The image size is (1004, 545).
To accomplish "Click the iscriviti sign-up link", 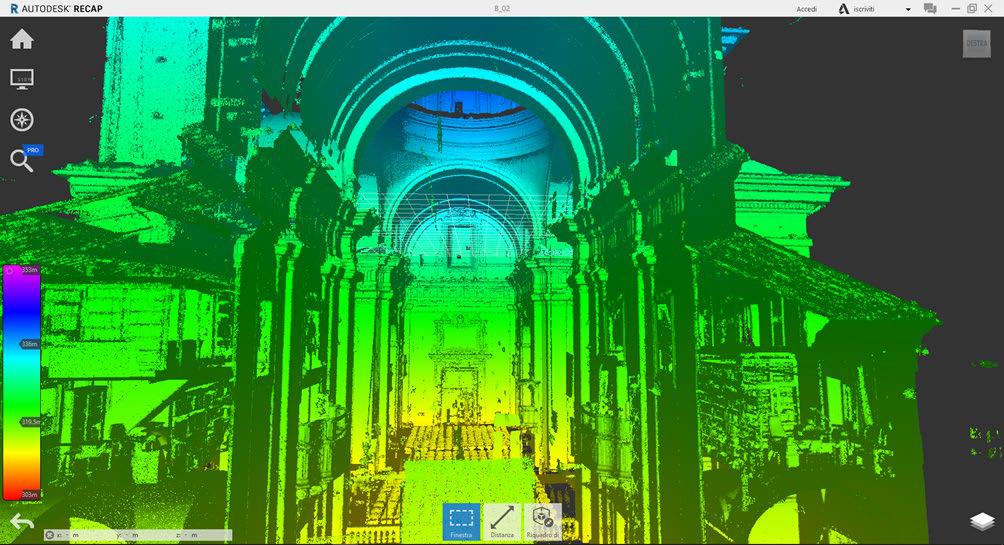I will (x=873, y=9).
